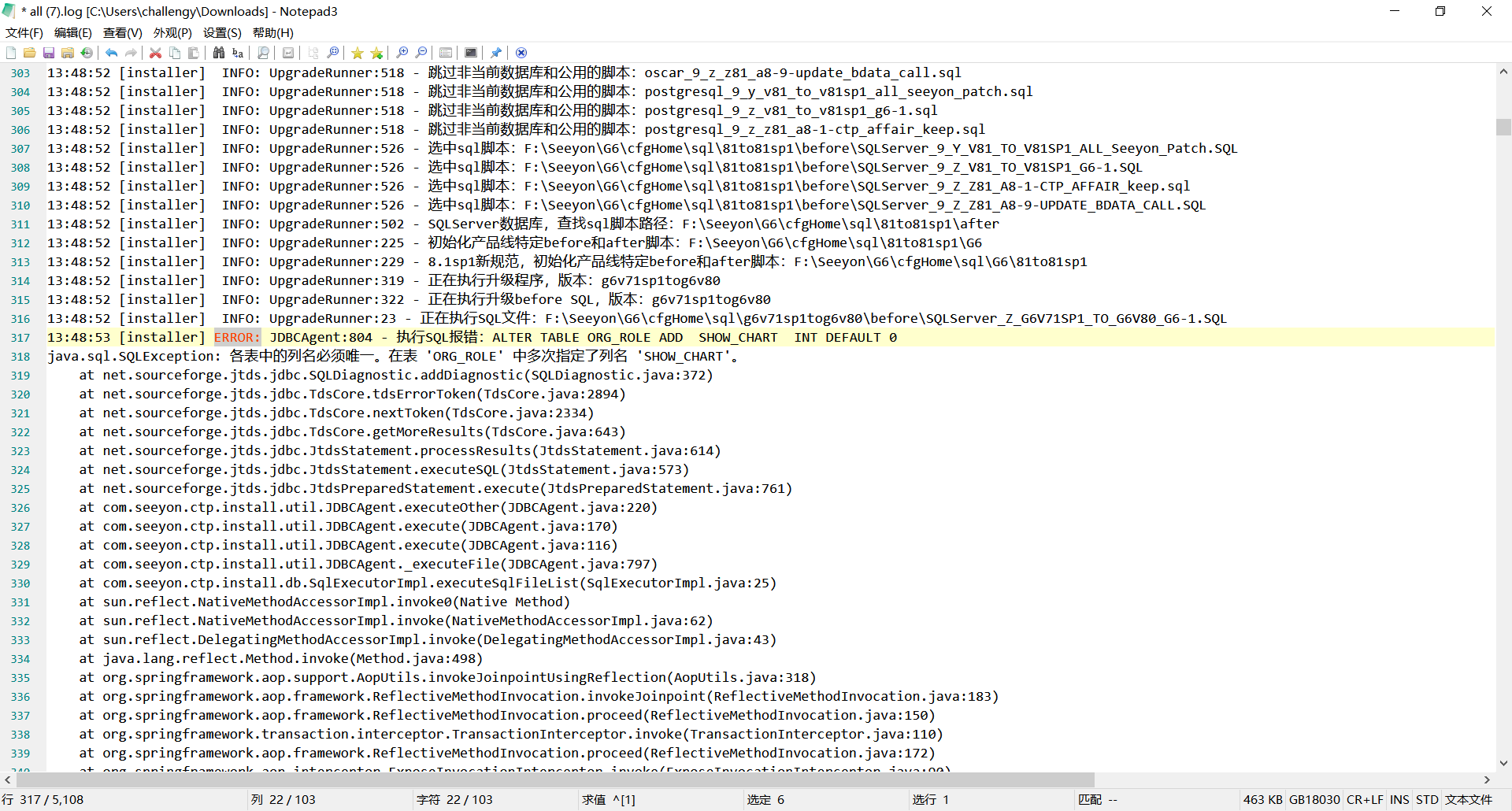Open the 编辑(E) menu
Viewport: 1512px width, 811px height.
(x=73, y=32)
